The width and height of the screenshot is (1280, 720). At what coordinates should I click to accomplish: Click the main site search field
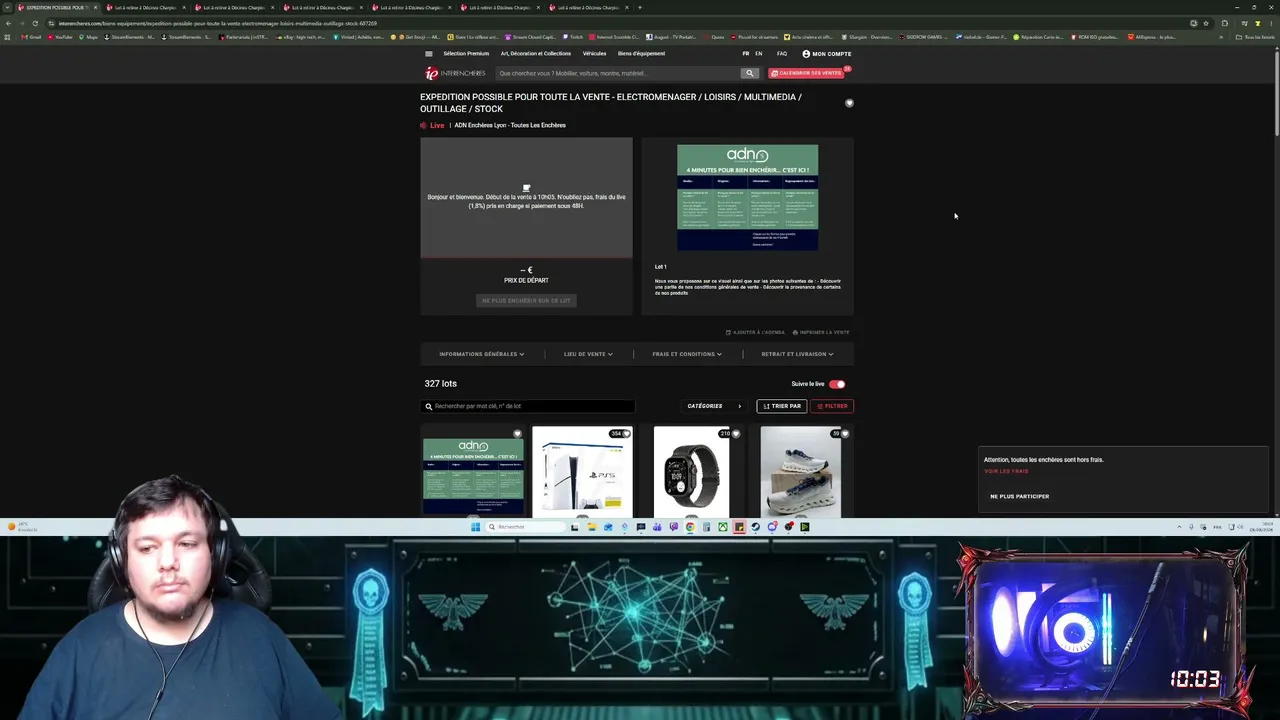(617, 73)
